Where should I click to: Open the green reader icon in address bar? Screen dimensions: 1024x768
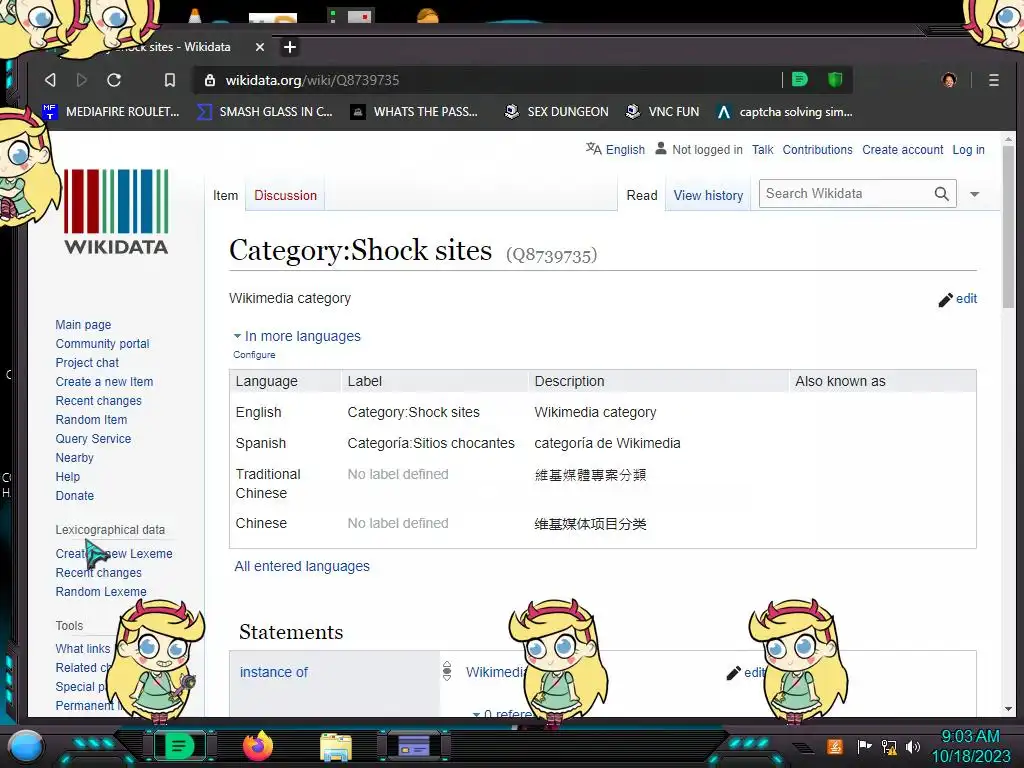(x=800, y=80)
